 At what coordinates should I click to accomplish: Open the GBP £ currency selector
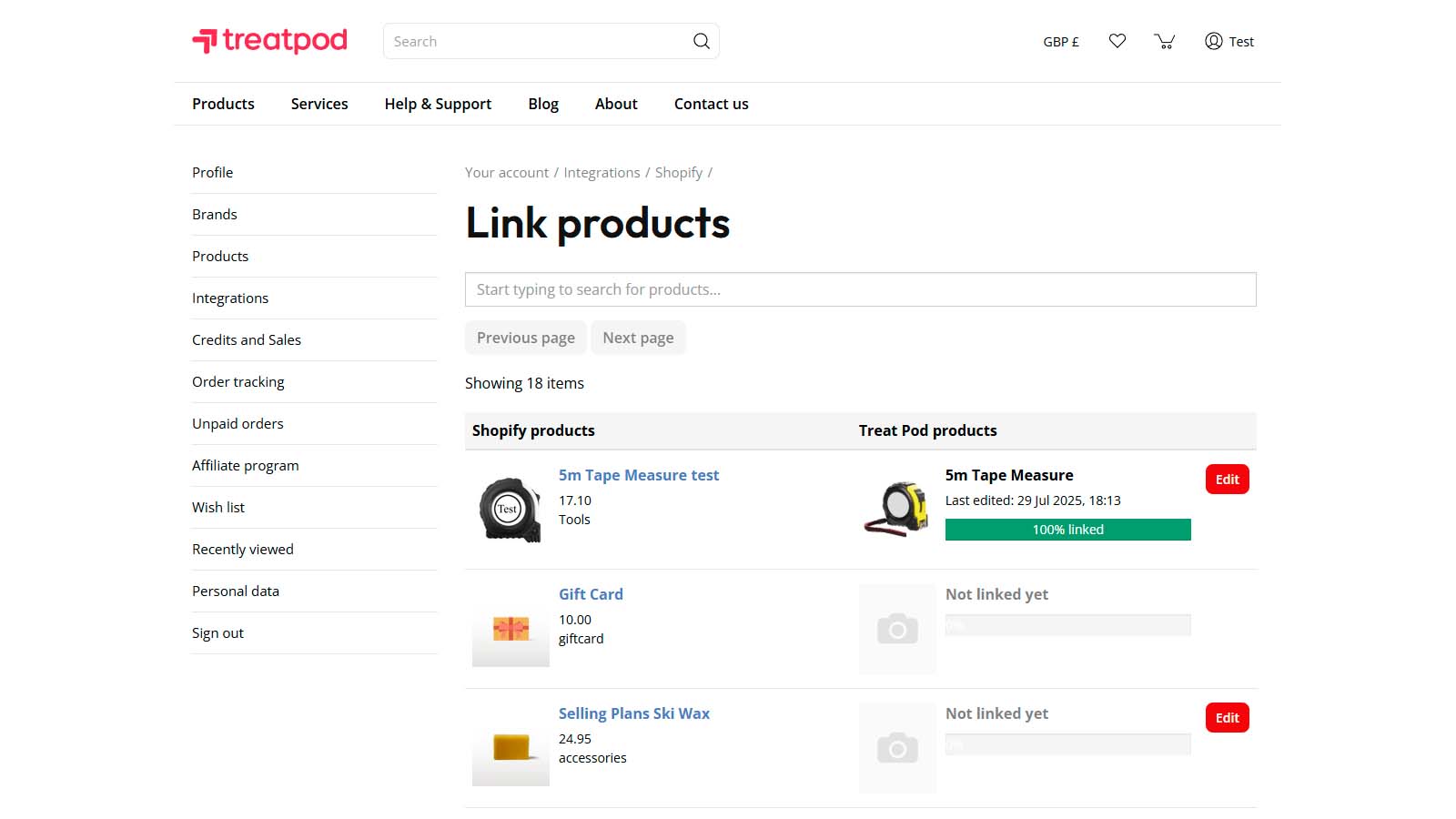pyautogui.click(x=1061, y=42)
